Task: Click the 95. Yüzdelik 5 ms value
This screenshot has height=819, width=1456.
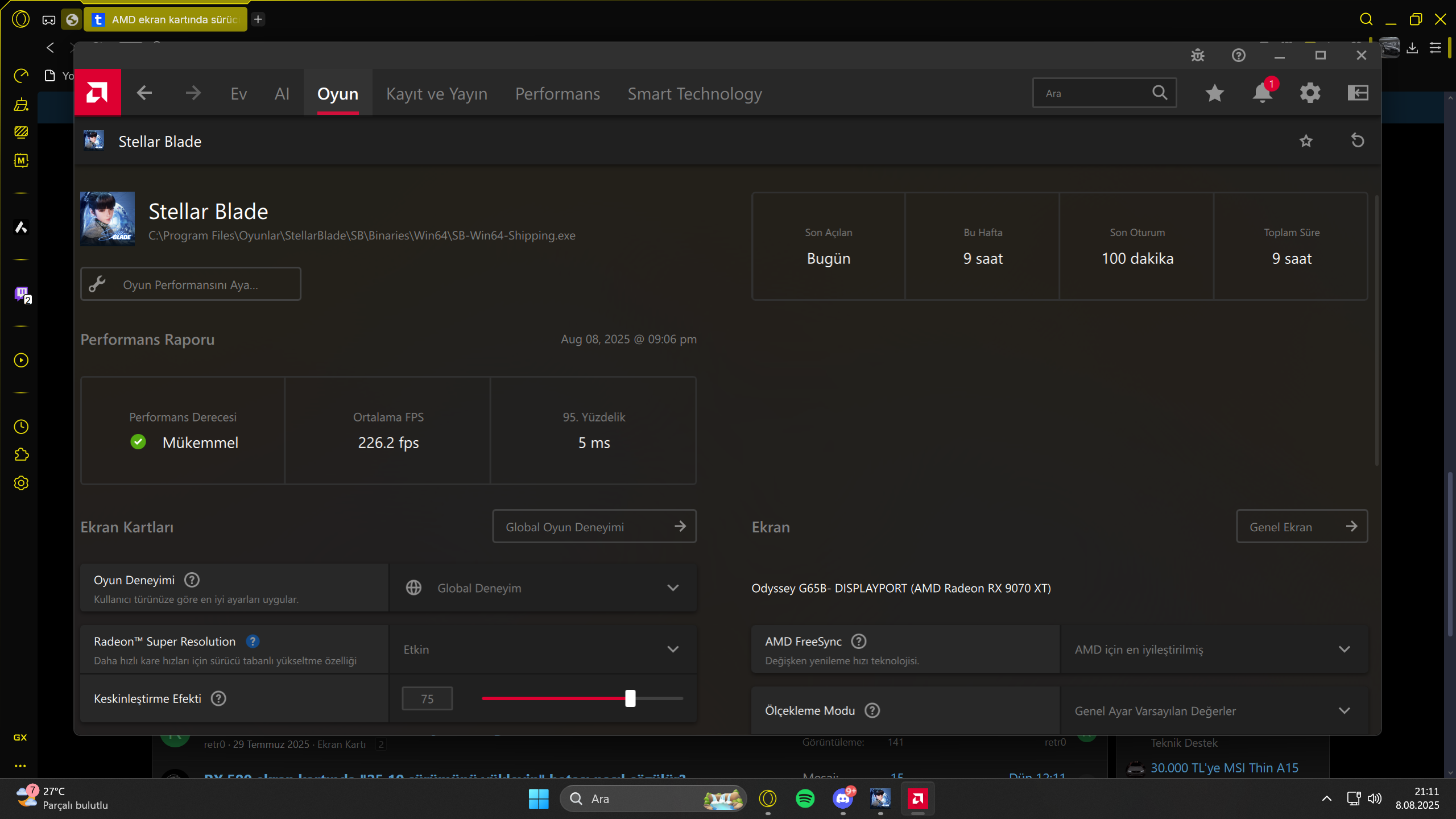Action: (x=594, y=442)
